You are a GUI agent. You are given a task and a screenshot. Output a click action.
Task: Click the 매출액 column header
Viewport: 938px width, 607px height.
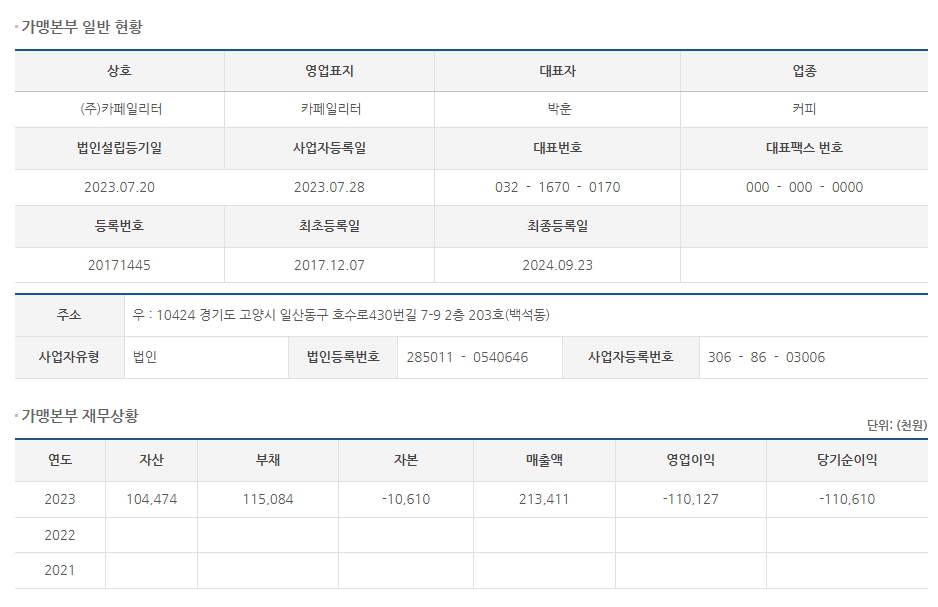(x=544, y=460)
